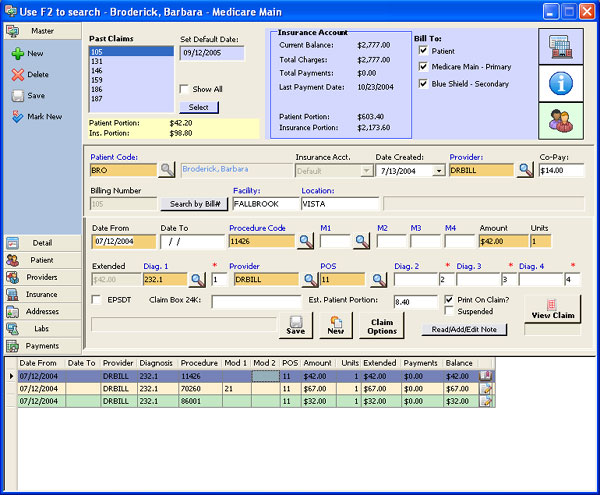The height and width of the screenshot is (495, 600).
Task: Switch to the Insurance tab
Action: tap(41, 294)
